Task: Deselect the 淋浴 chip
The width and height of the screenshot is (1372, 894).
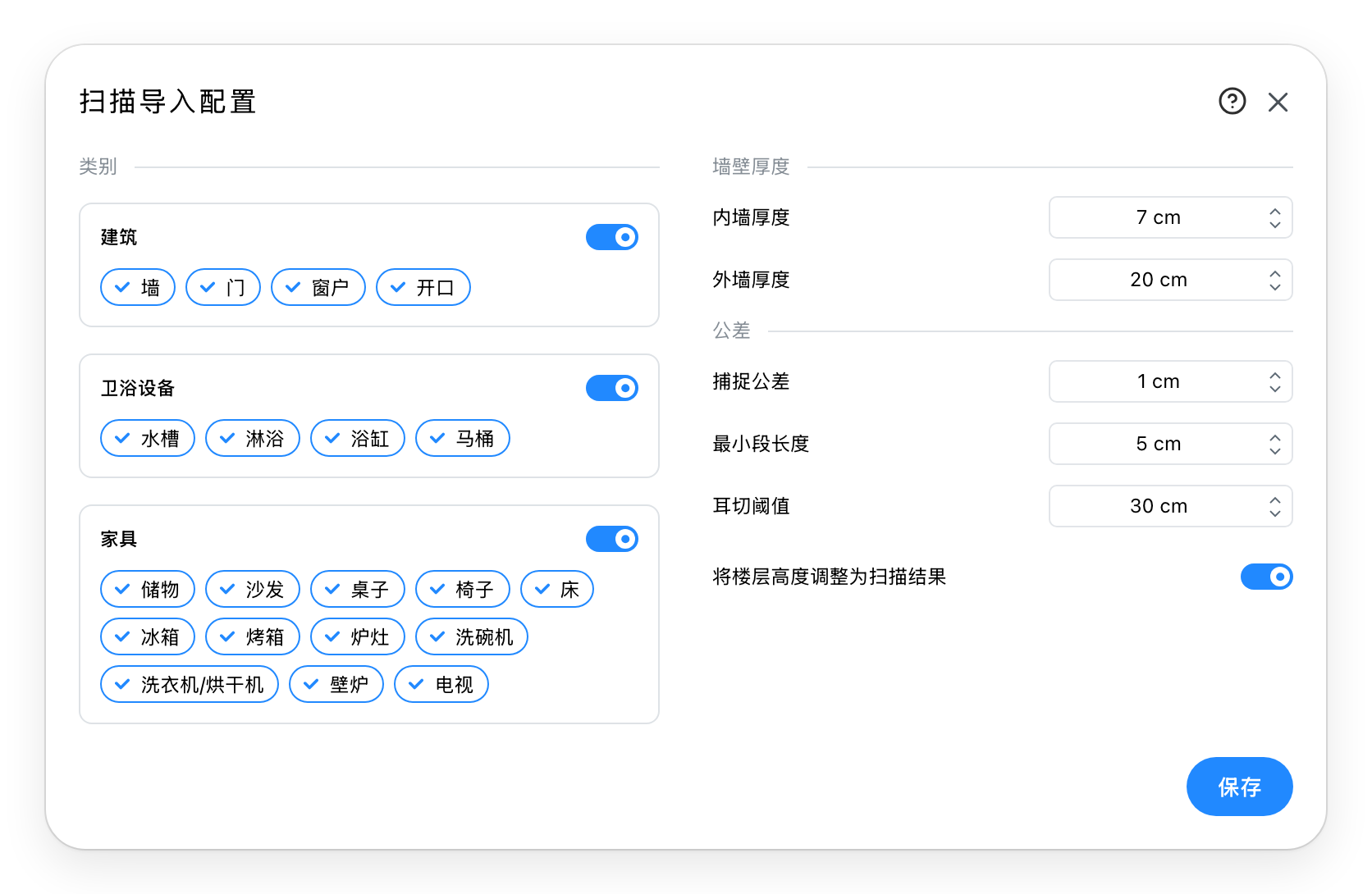Action: click(x=253, y=438)
